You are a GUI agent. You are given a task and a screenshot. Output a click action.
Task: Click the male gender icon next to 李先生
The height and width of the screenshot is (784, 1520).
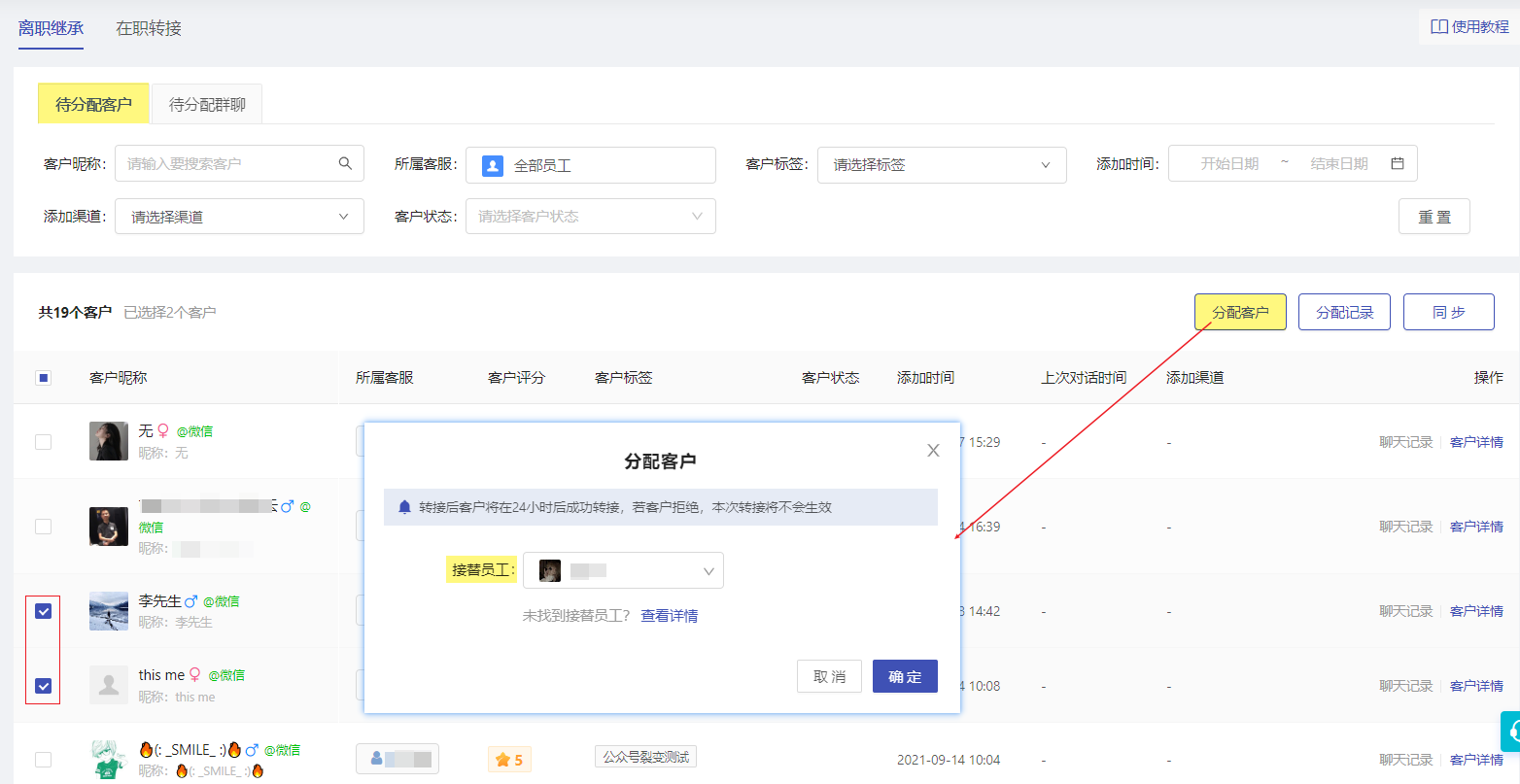click(x=191, y=601)
